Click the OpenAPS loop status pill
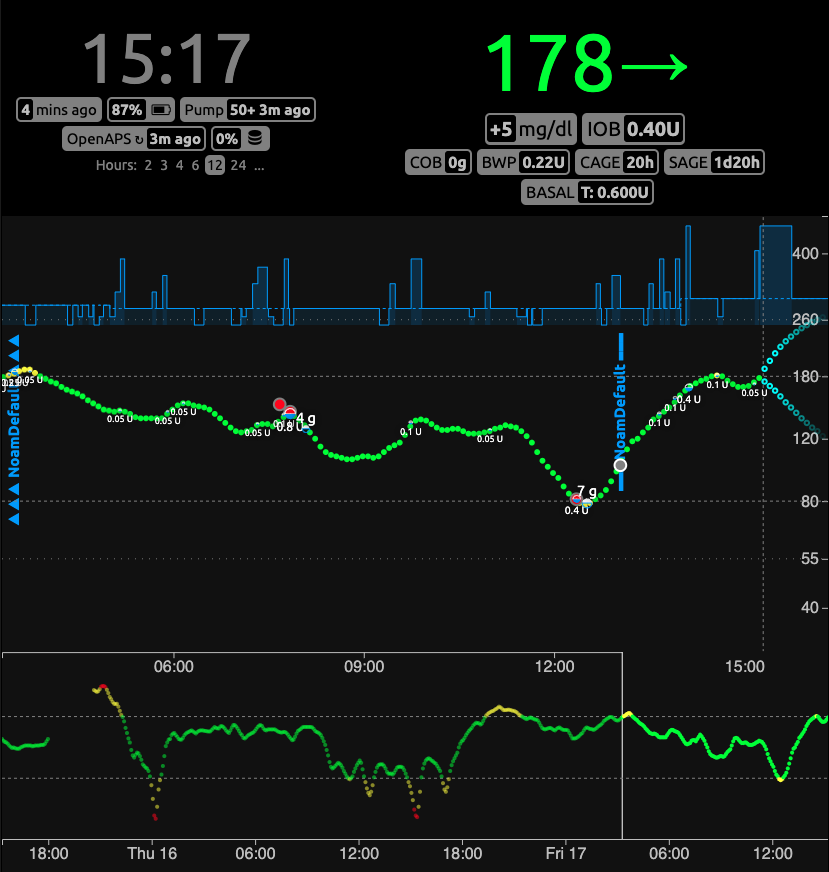Image resolution: width=829 pixels, height=872 pixels. [x=134, y=139]
